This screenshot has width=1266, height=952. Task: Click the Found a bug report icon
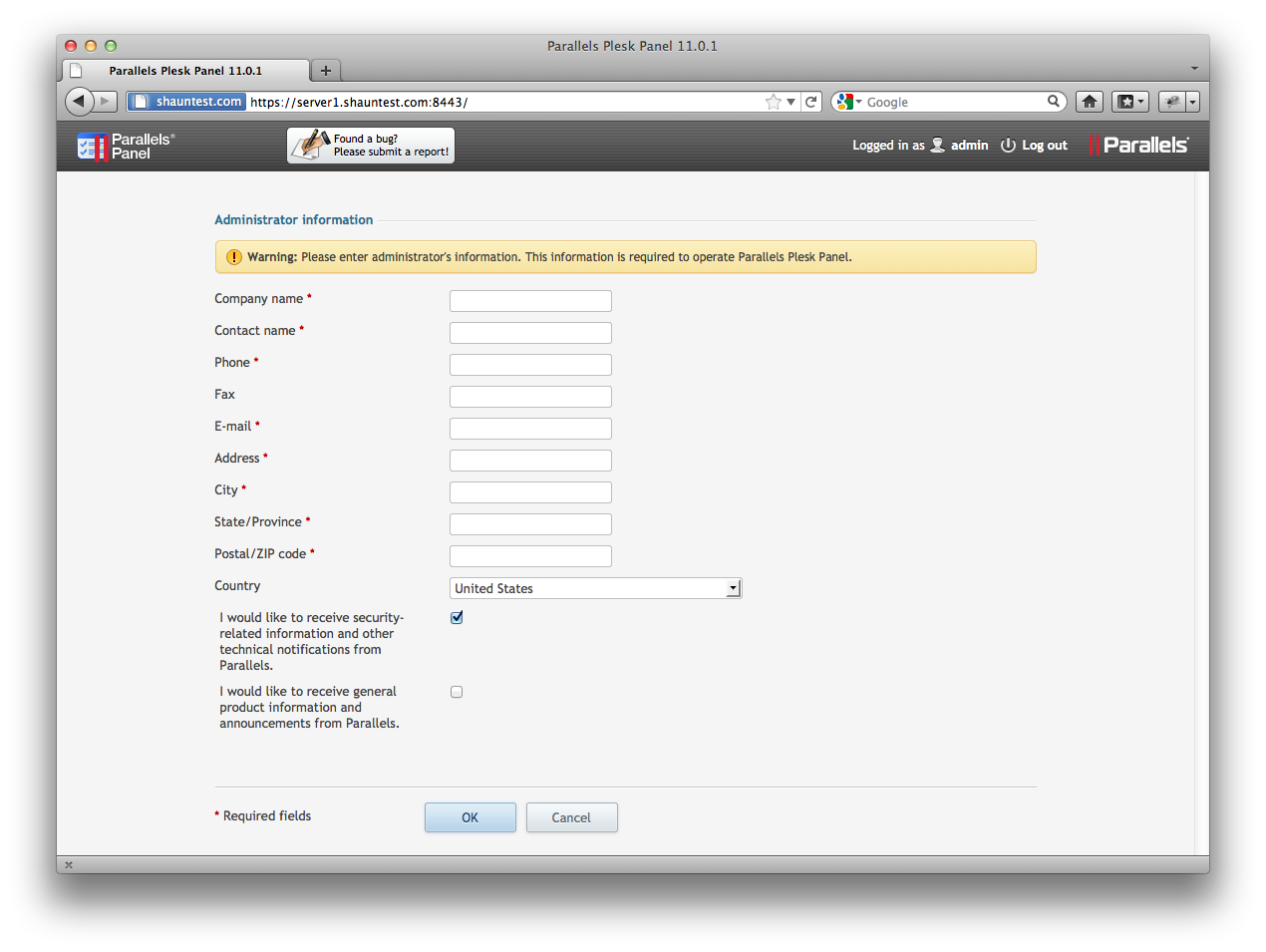click(310, 145)
